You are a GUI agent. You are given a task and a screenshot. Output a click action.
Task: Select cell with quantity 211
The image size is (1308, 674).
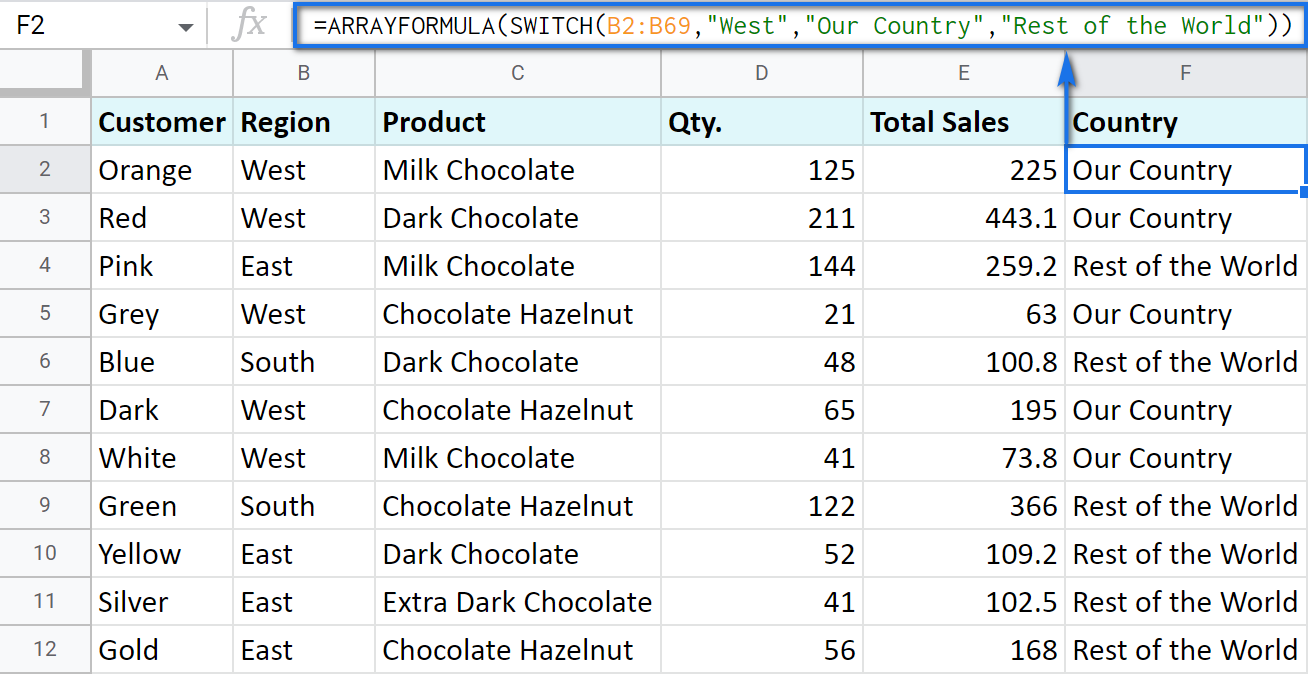762,218
